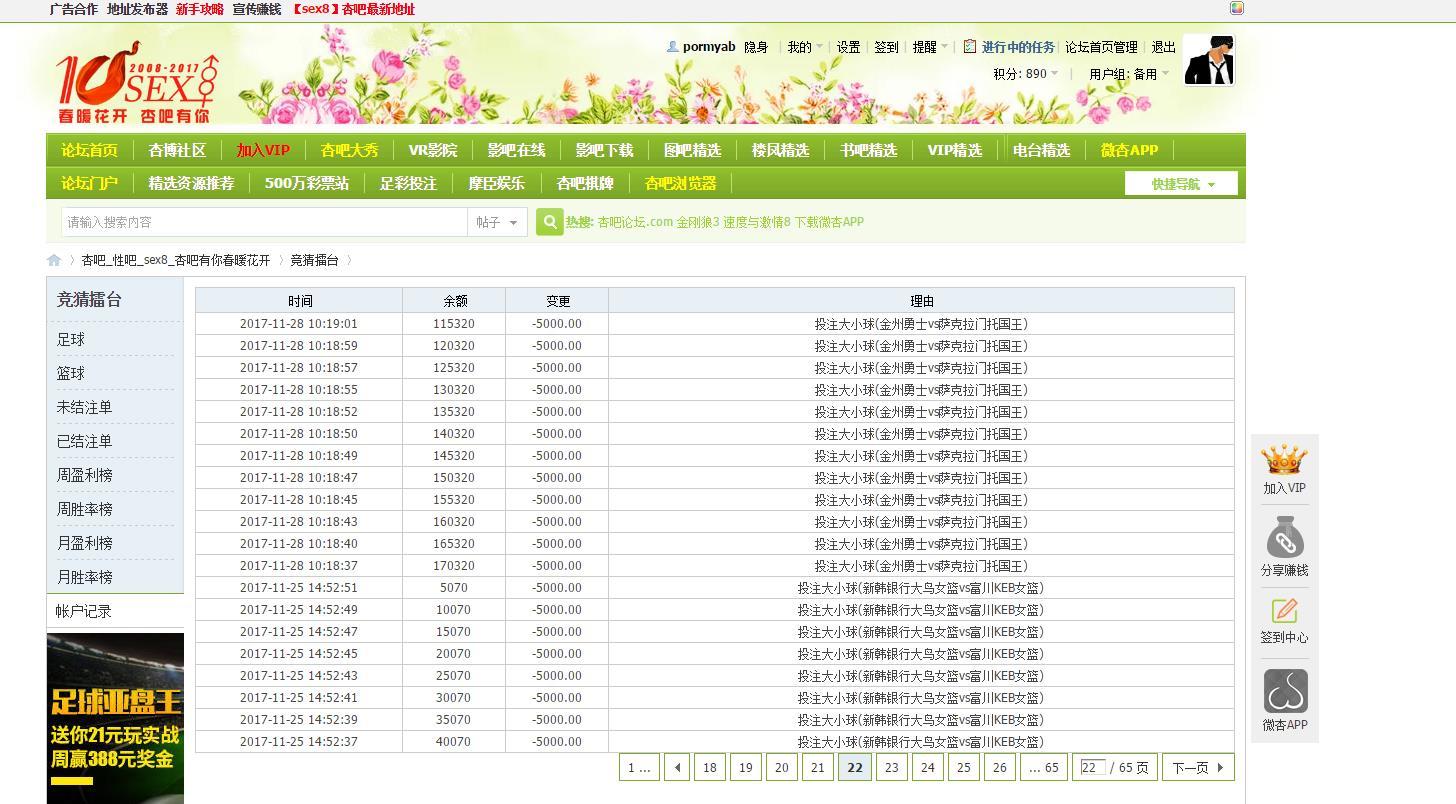Click the 下一页 next page button

[1197, 768]
